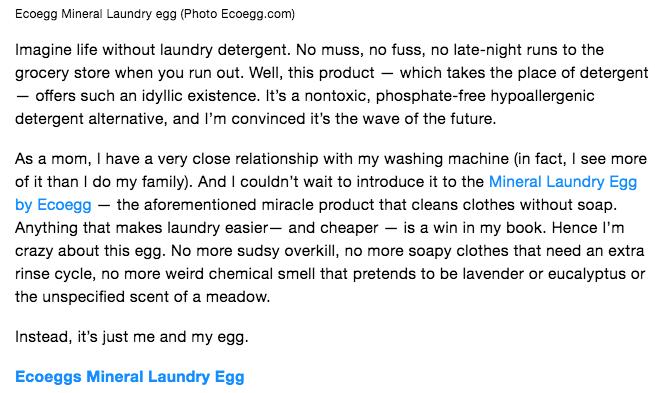This screenshot has height=393, width=655.
Task: Open the bold 'Ecoeggs Mineral Laundry Egg' heading link
Action: coord(129,377)
